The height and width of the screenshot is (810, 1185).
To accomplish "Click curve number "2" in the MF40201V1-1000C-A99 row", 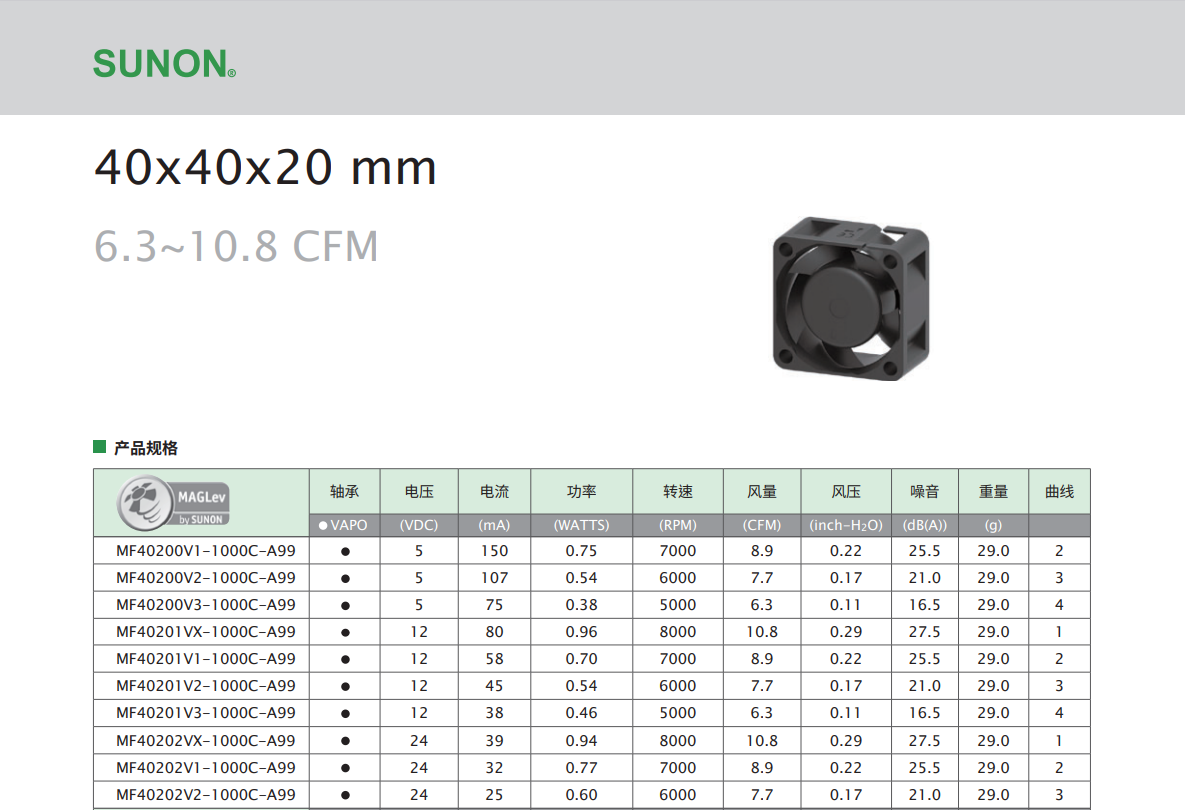I will 1060,659.
